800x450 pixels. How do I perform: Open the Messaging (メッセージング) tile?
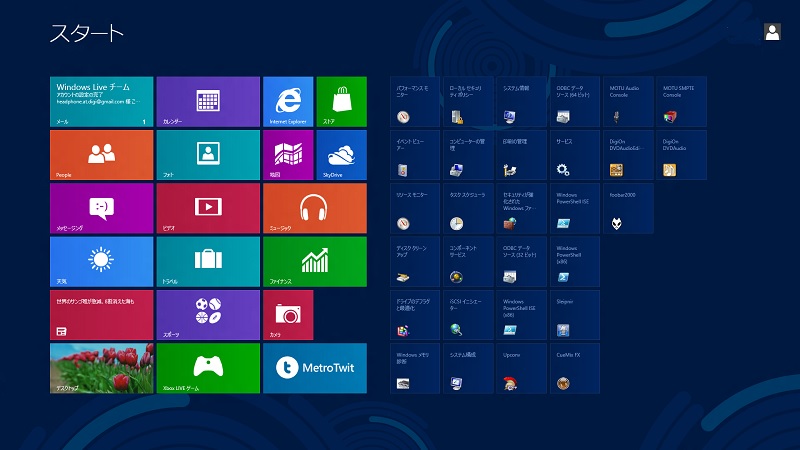pos(102,208)
